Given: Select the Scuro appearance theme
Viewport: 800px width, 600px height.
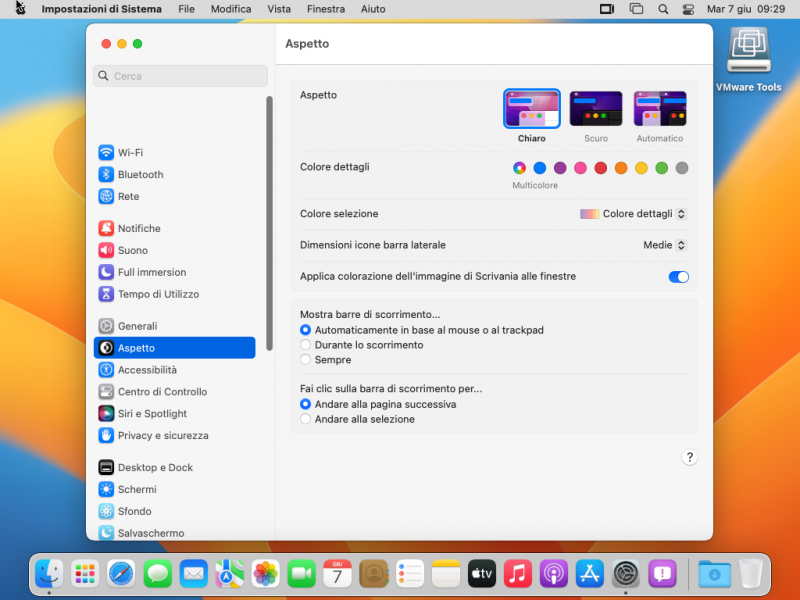Looking at the screenshot, I should pyautogui.click(x=595, y=107).
